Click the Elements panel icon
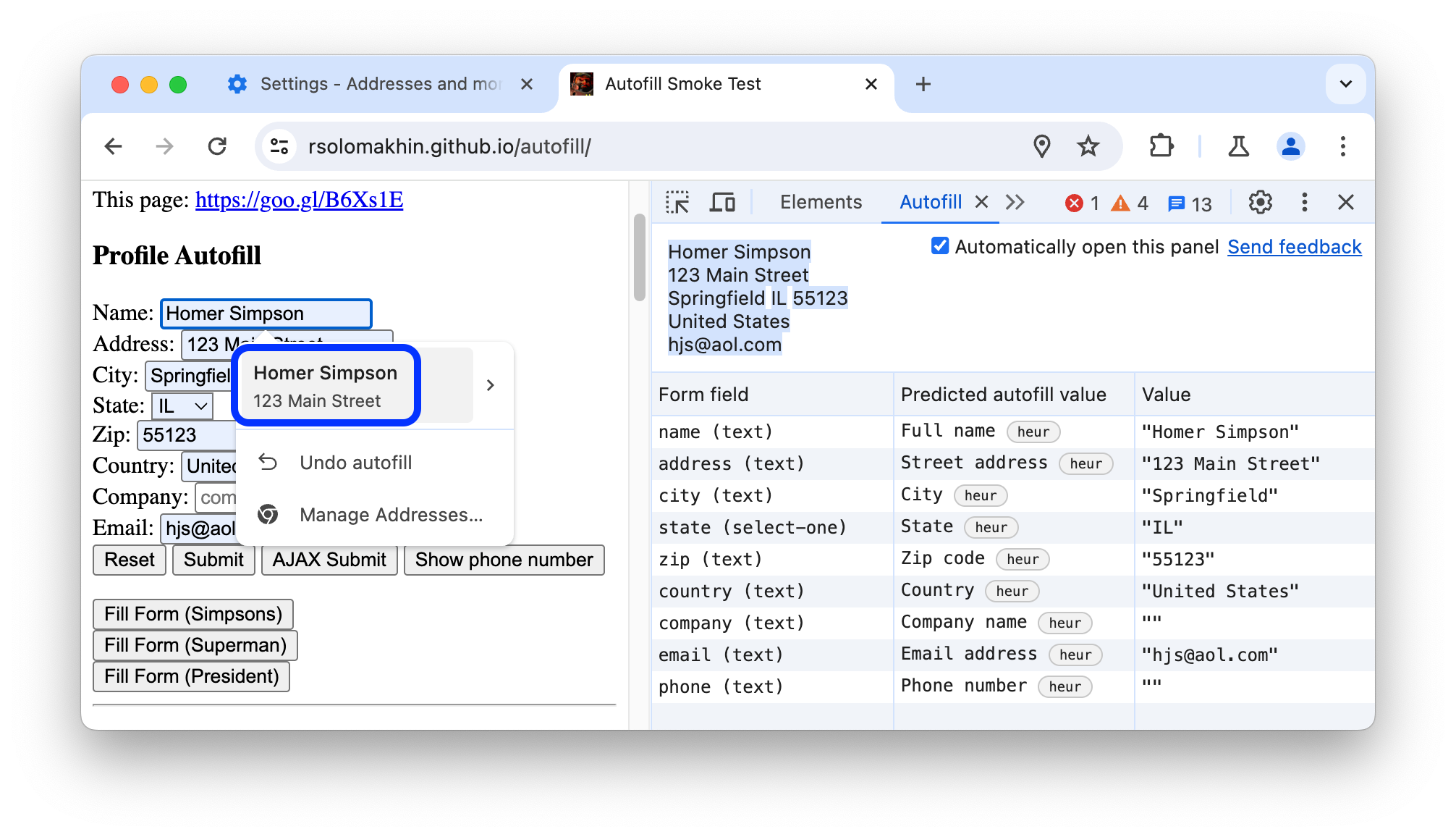Screen dimensions: 1456x837 pos(819,201)
